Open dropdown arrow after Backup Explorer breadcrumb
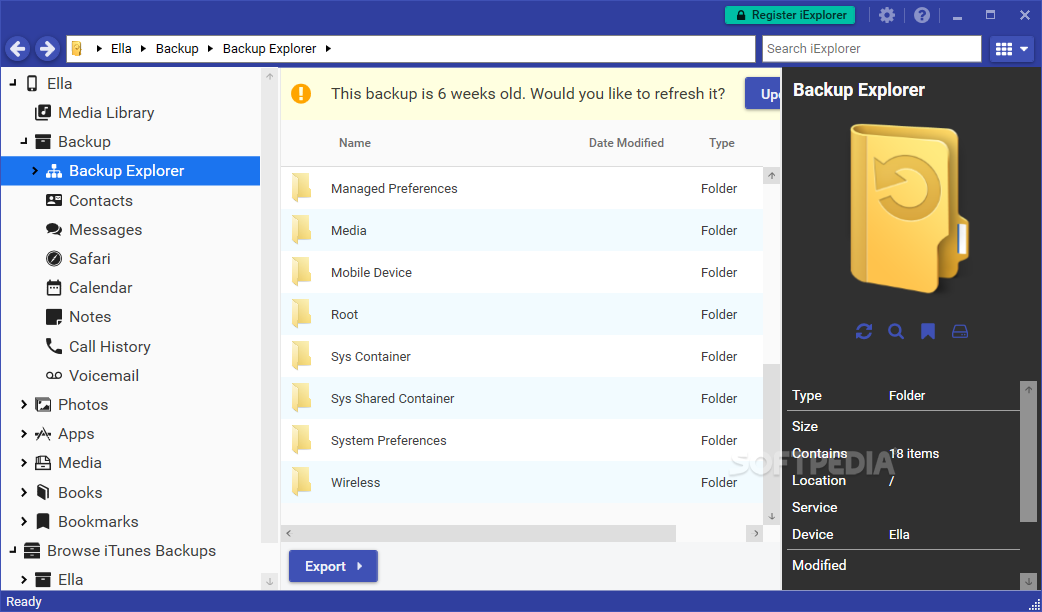The height and width of the screenshot is (612, 1042). (328, 49)
